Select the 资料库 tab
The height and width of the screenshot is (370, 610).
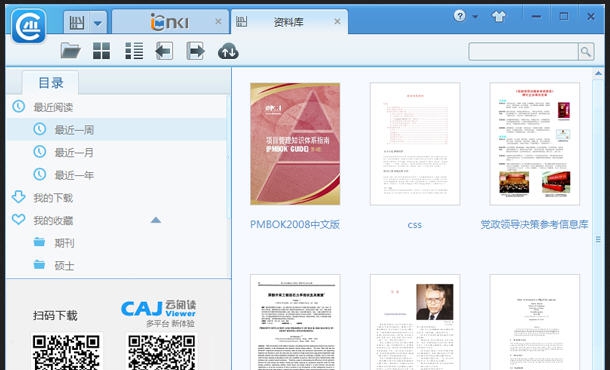(x=288, y=22)
